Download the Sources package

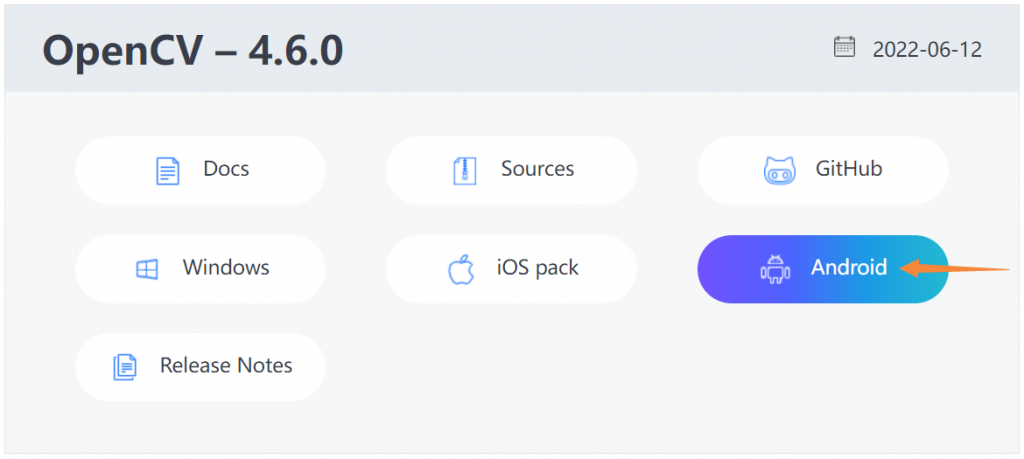[x=511, y=170]
